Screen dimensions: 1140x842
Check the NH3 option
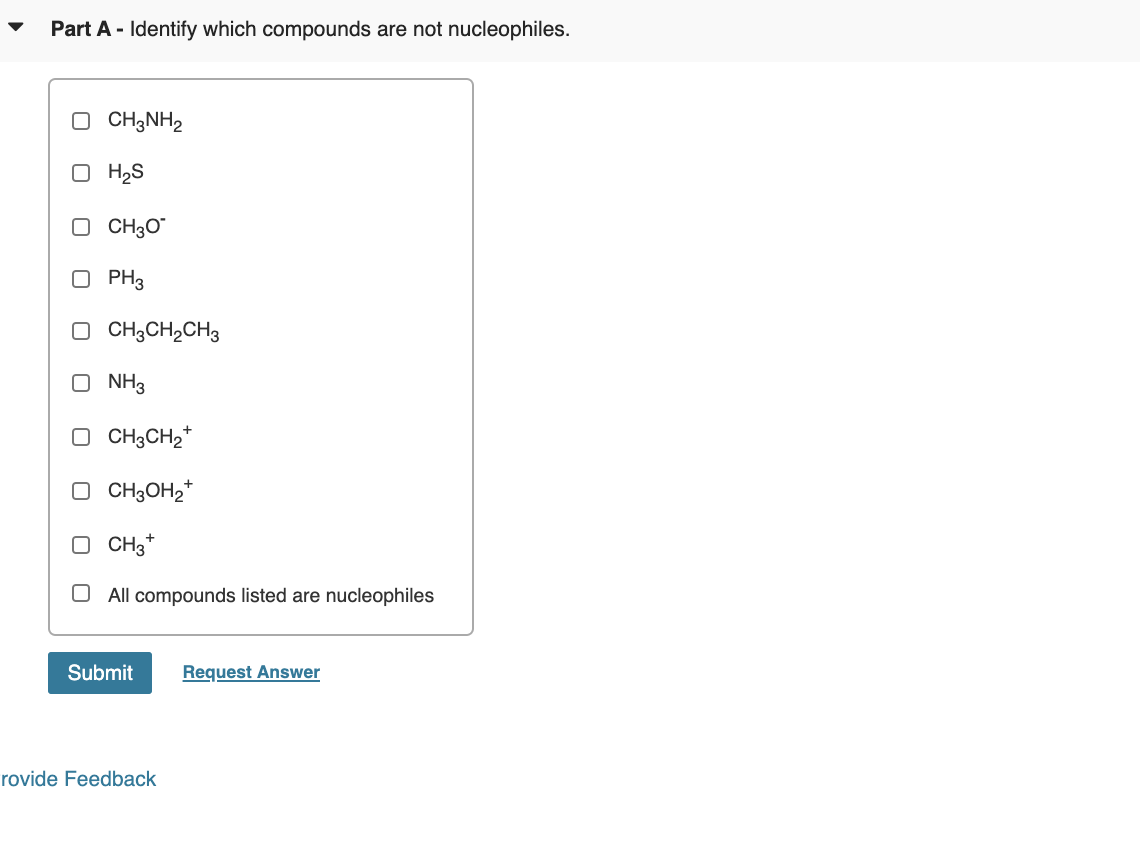pyautogui.click(x=81, y=383)
